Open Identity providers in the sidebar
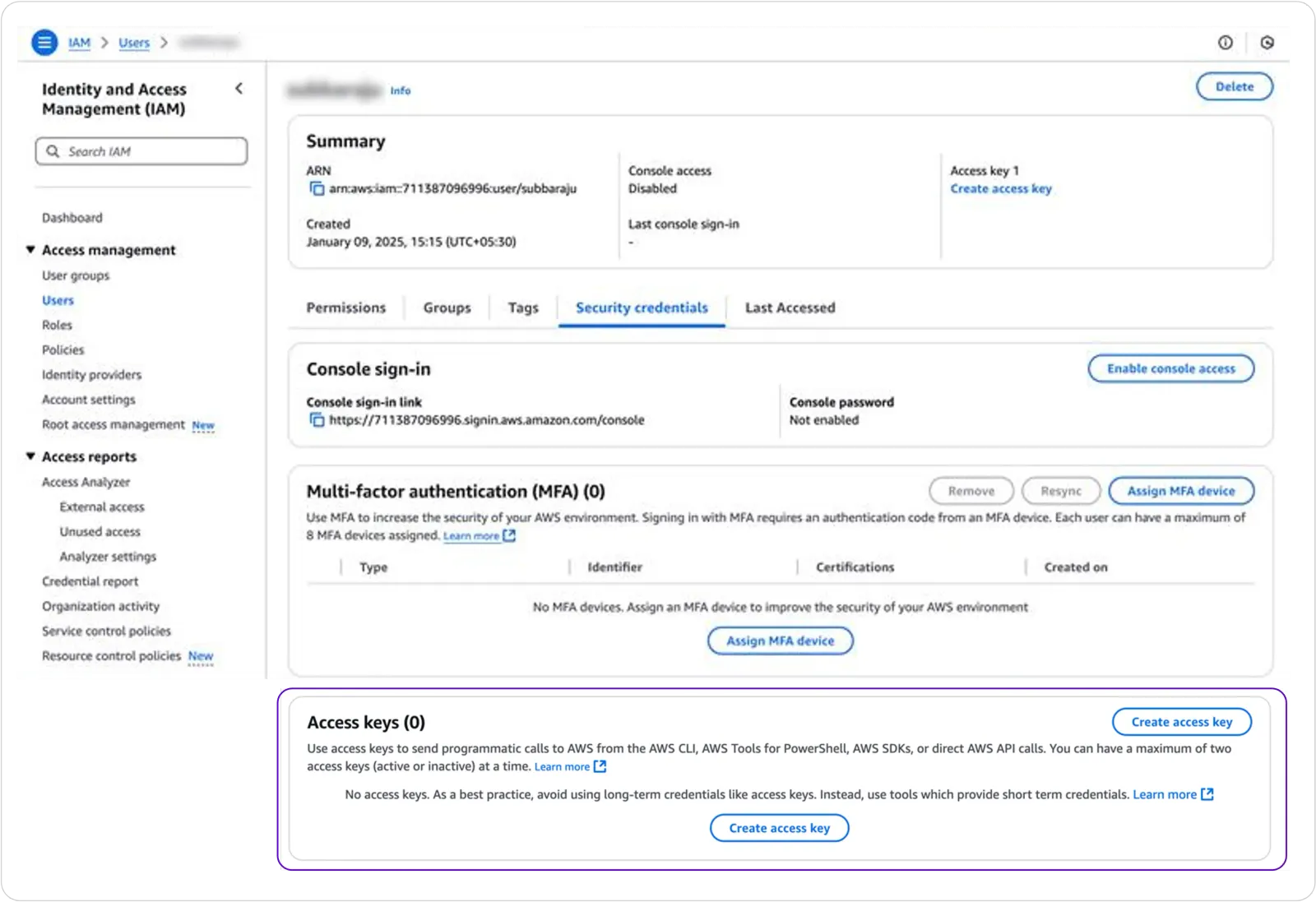This screenshot has height=902, width=1316. click(92, 375)
